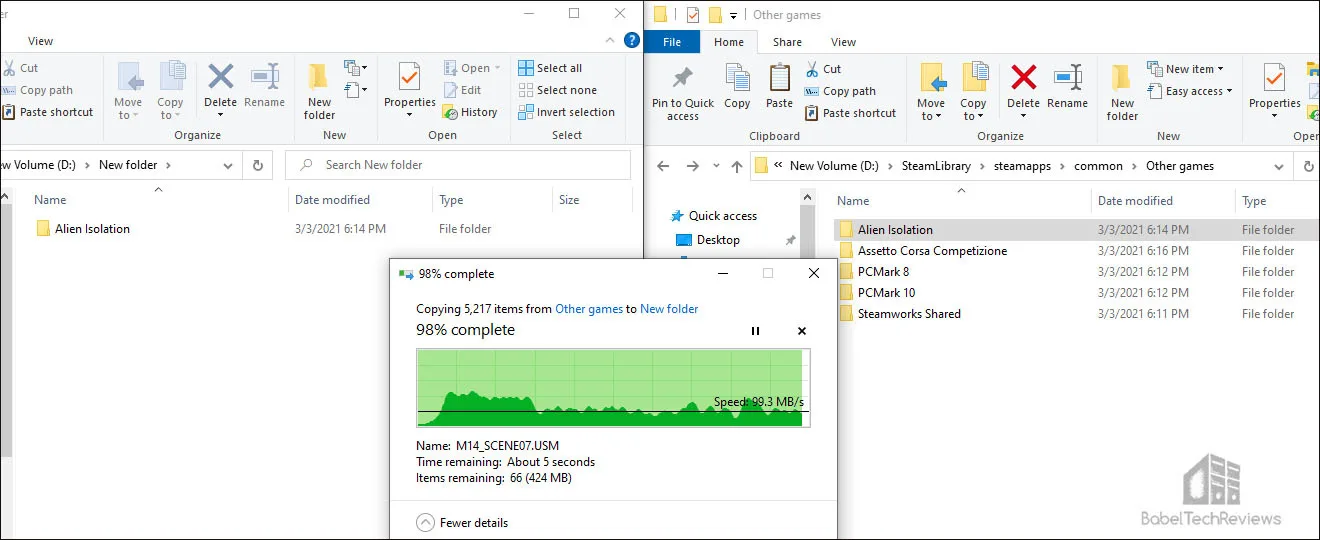Click Paste shortcut in right window ribbon

pyautogui.click(x=850, y=113)
